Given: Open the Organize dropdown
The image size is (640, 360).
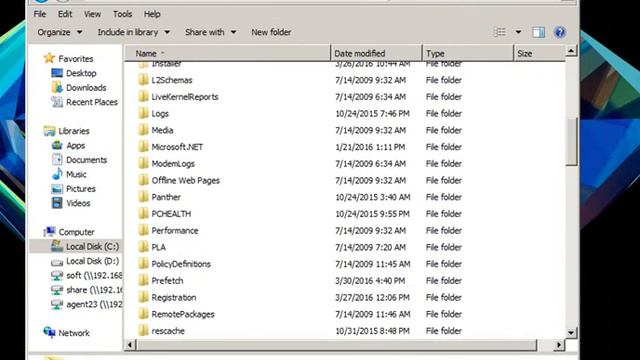Looking at the screenshot, I should [60, 32].
